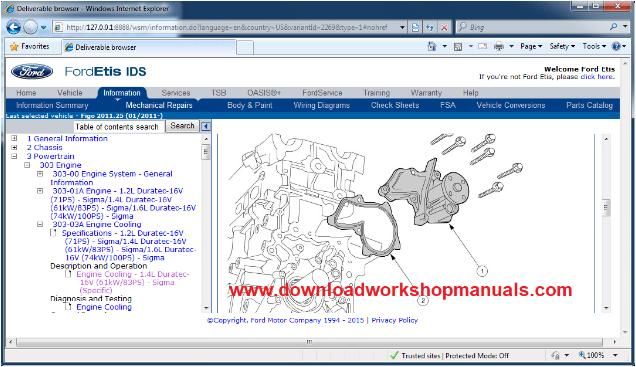This screenshot has width=636, height=367.
Task: Open a new blank browser tab
Action: click(245, 47)
